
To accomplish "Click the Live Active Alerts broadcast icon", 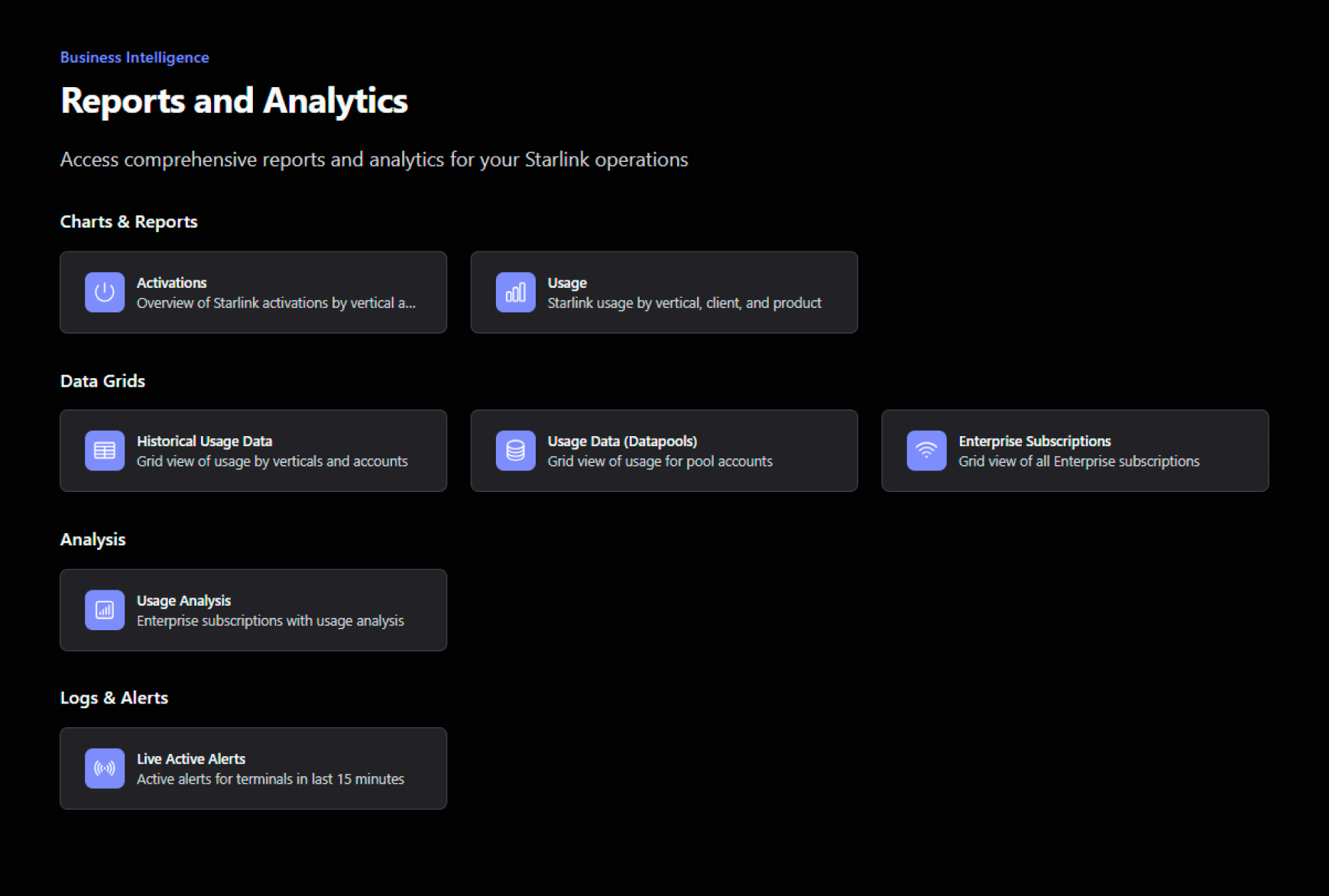I will (x=105, y=768).
